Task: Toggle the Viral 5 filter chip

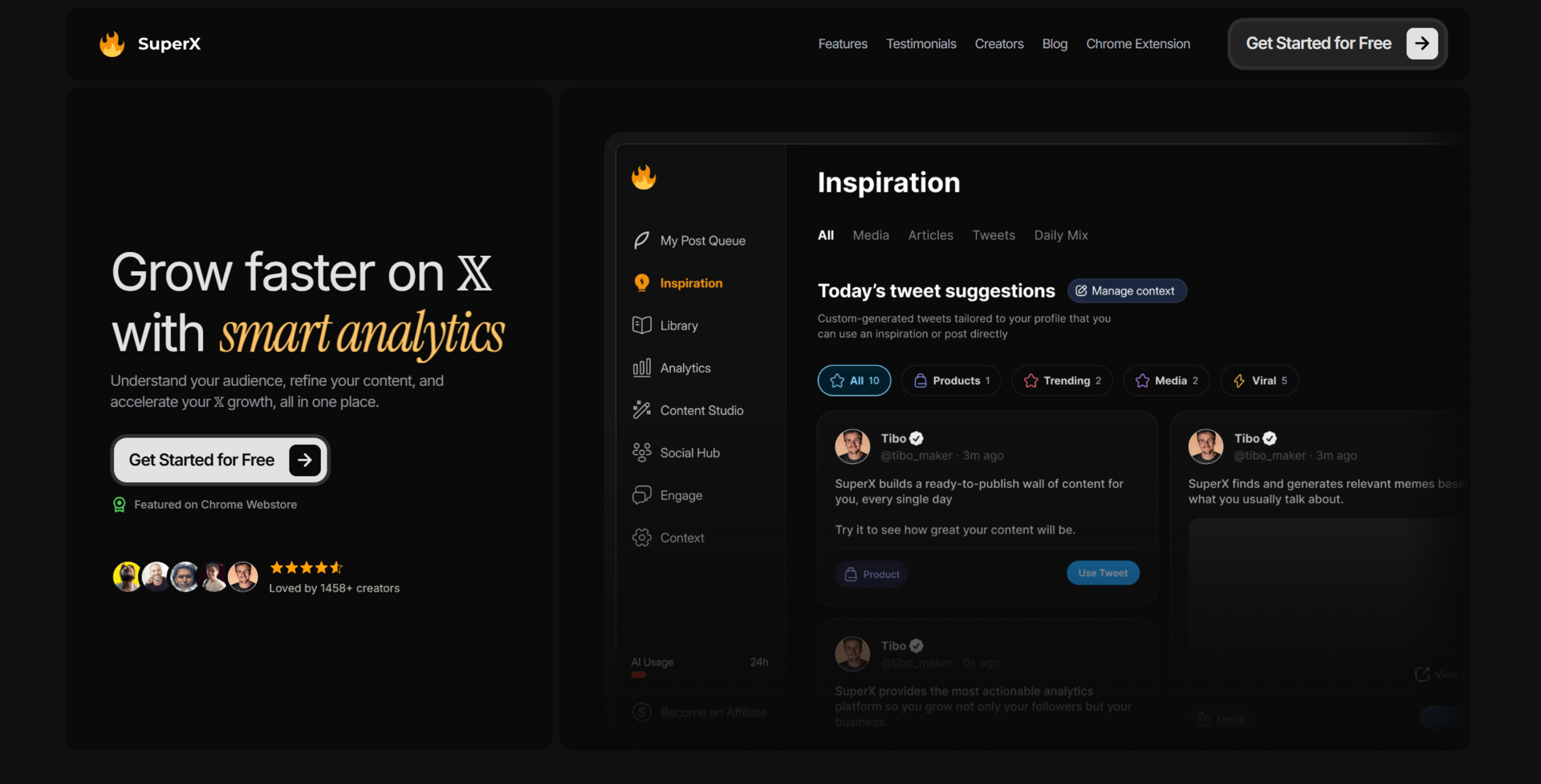Action: point(1259,380)
